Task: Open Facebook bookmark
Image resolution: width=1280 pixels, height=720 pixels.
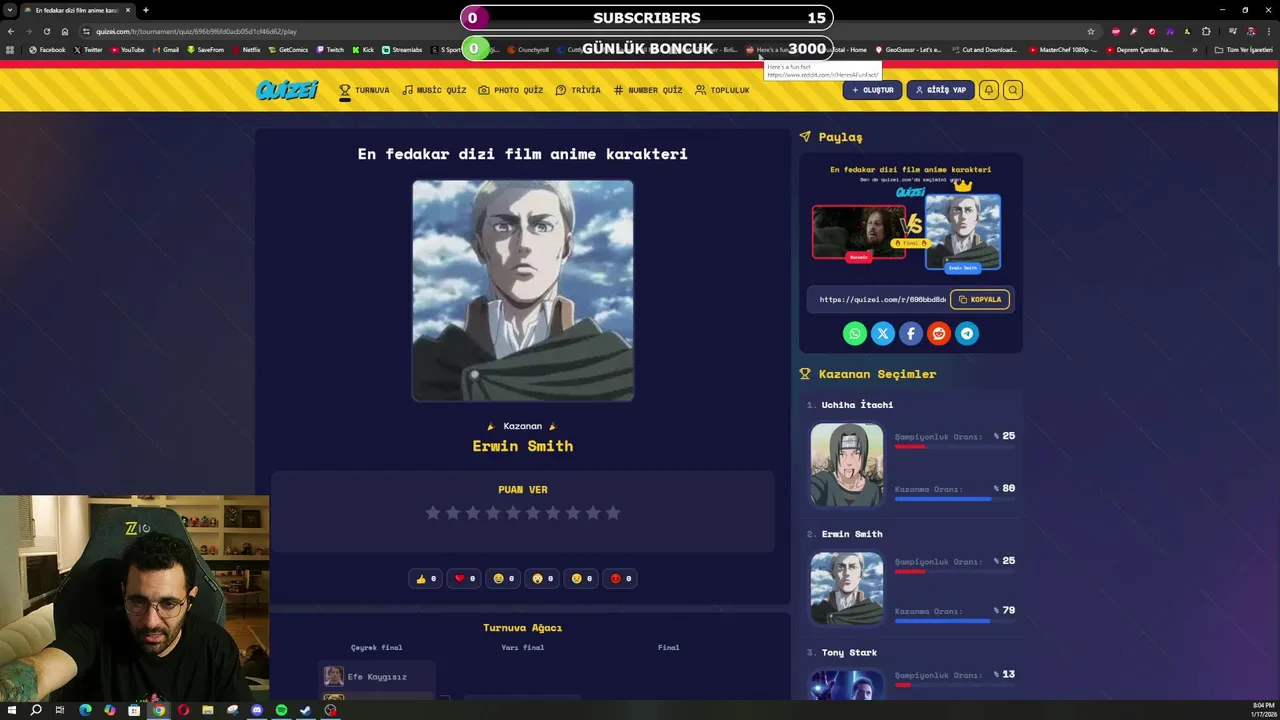Action: [47, 49]
